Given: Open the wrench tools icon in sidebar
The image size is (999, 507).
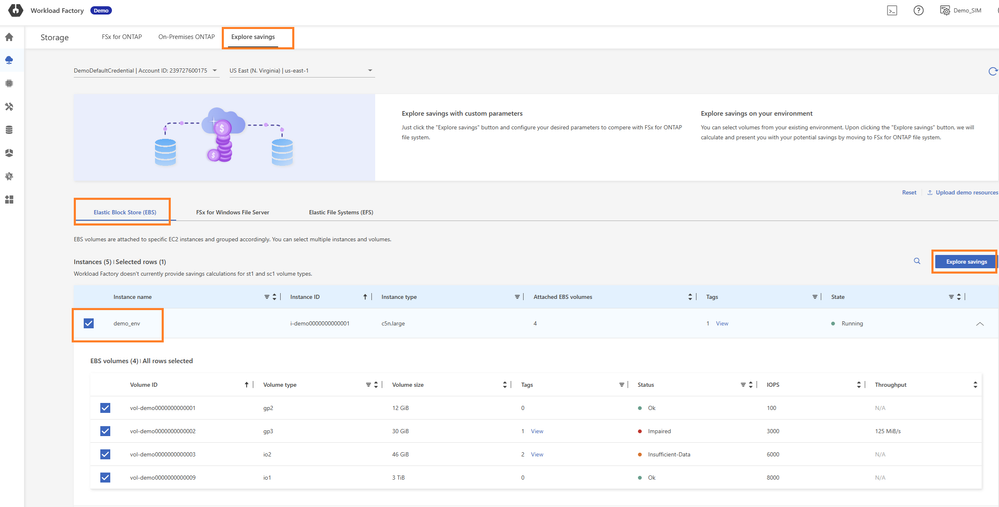Looking at the screenshot, I should [x=9, y=107].
